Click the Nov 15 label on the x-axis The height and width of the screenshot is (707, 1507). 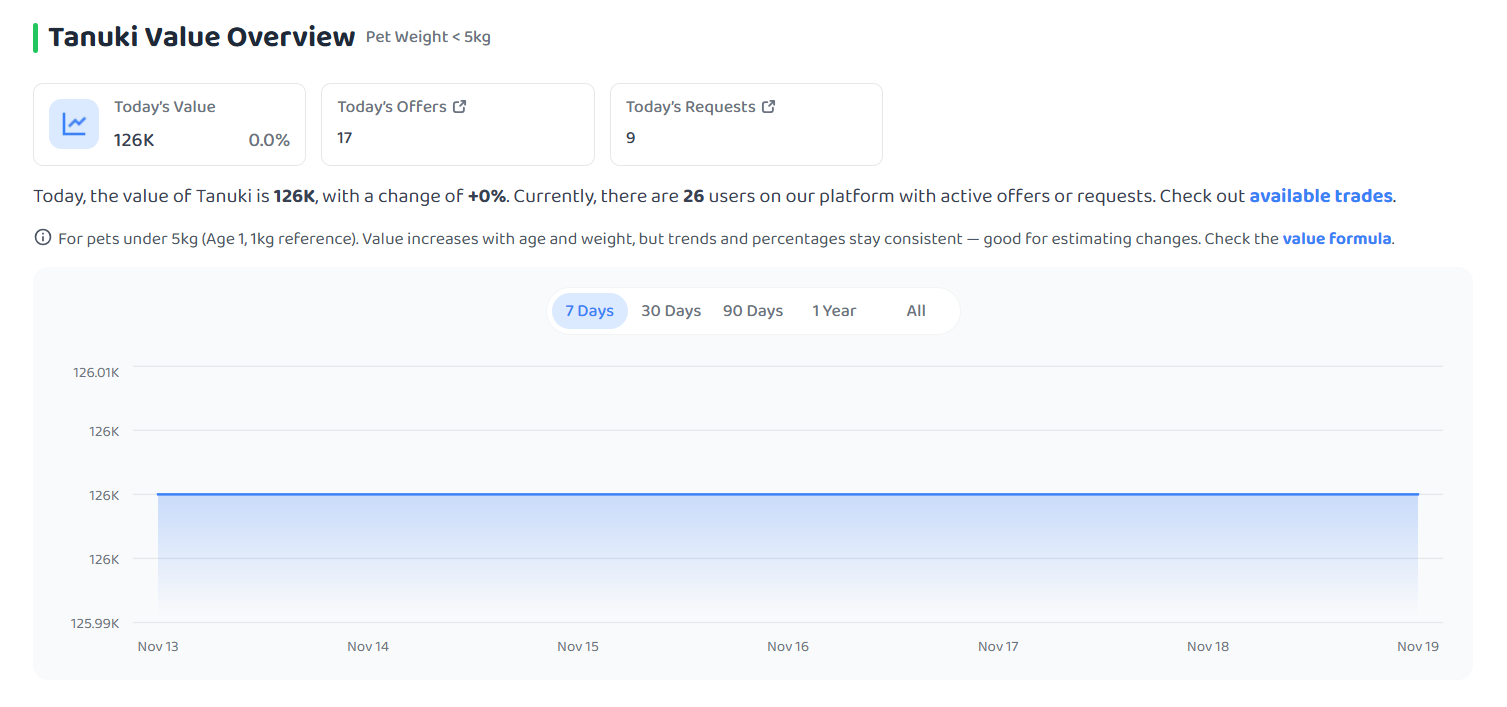(578, 647)
